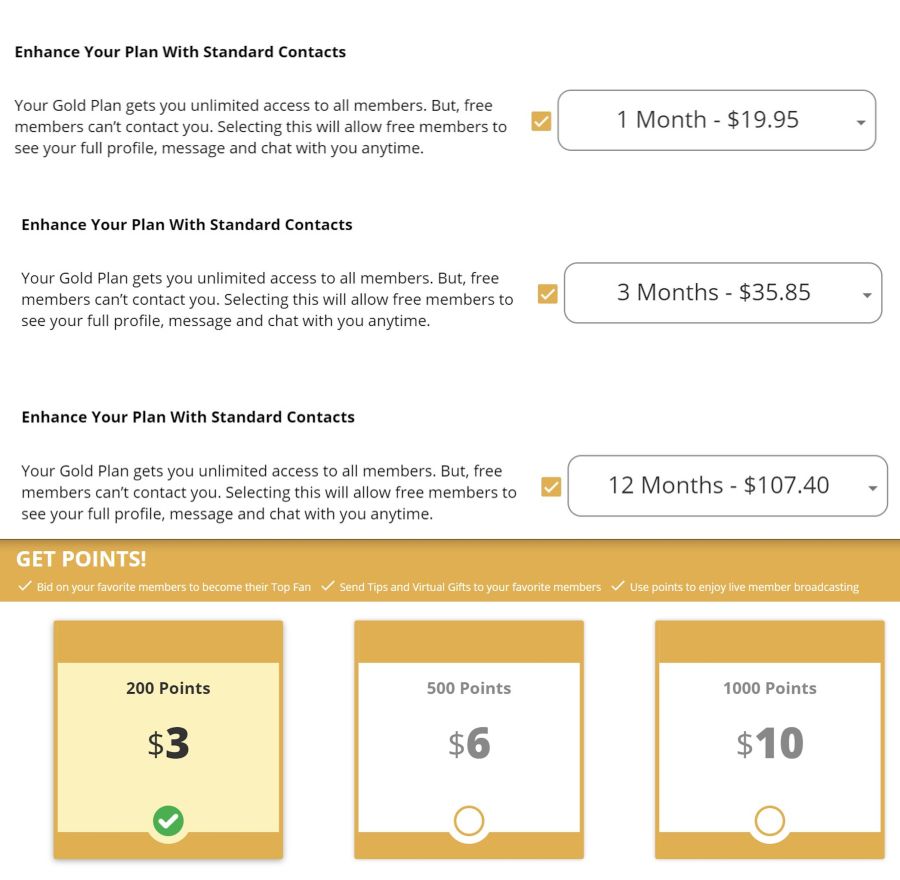Choose the 500 Points $6 price card
The image size is (900, 880).
click(469, 739)
